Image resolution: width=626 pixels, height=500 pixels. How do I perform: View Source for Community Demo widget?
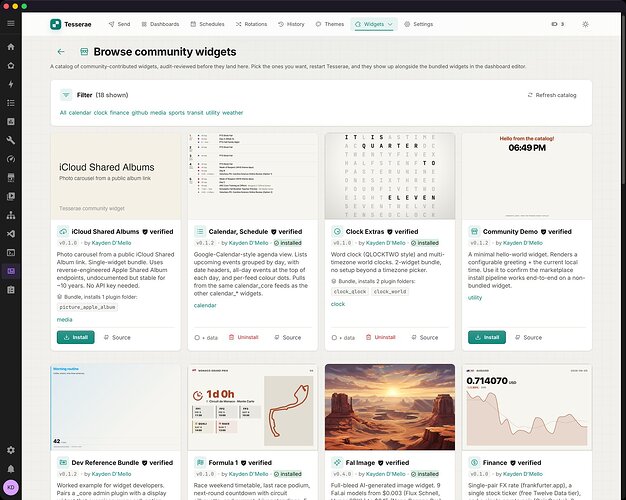(528, 337)
